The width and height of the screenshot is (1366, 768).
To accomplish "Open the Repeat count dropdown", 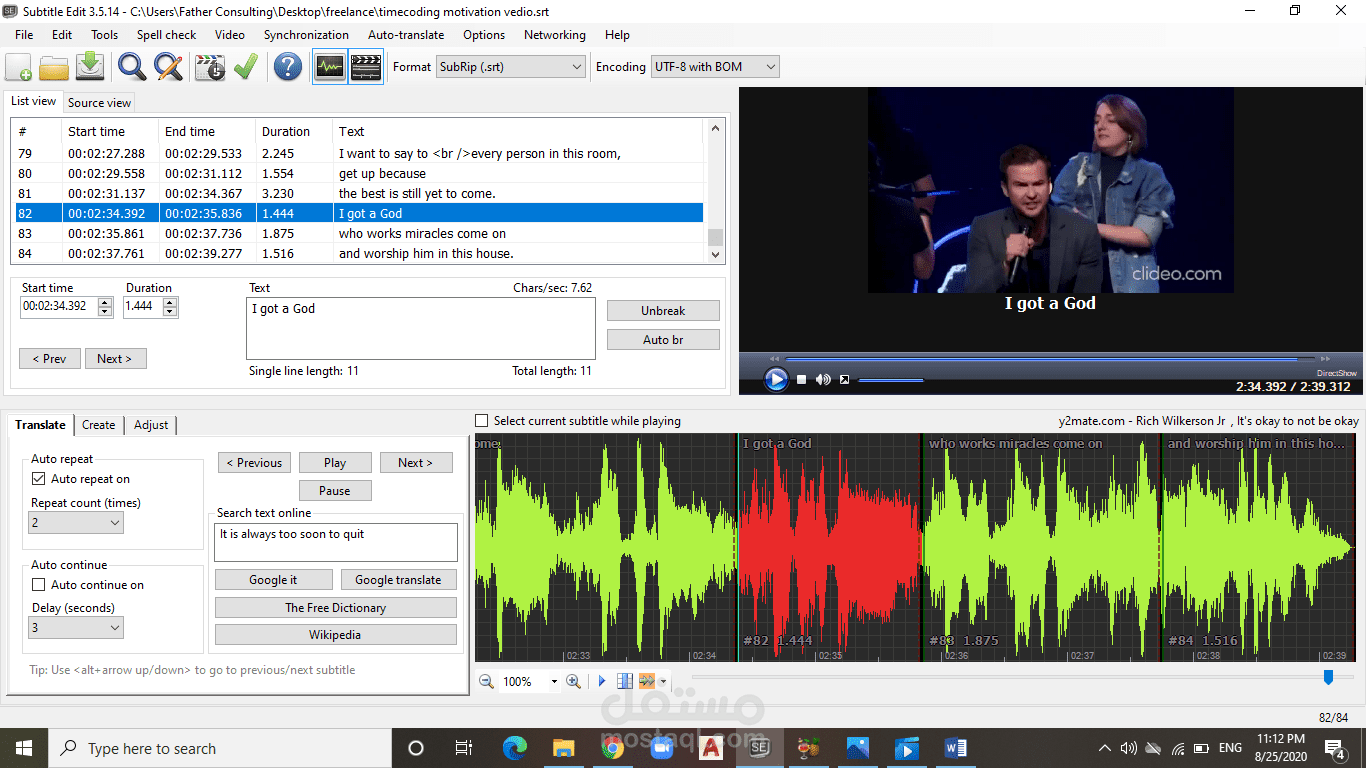I will (76, 522).
